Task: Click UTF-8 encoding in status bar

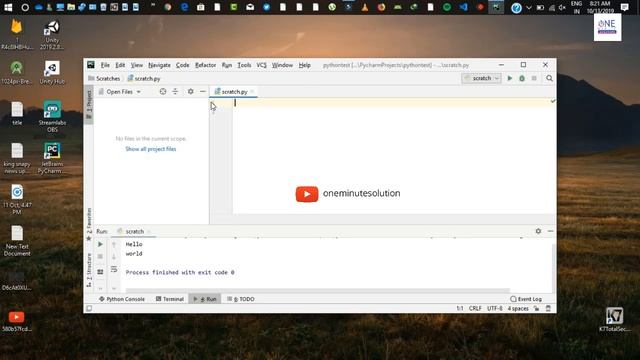Action: point(495,309)
